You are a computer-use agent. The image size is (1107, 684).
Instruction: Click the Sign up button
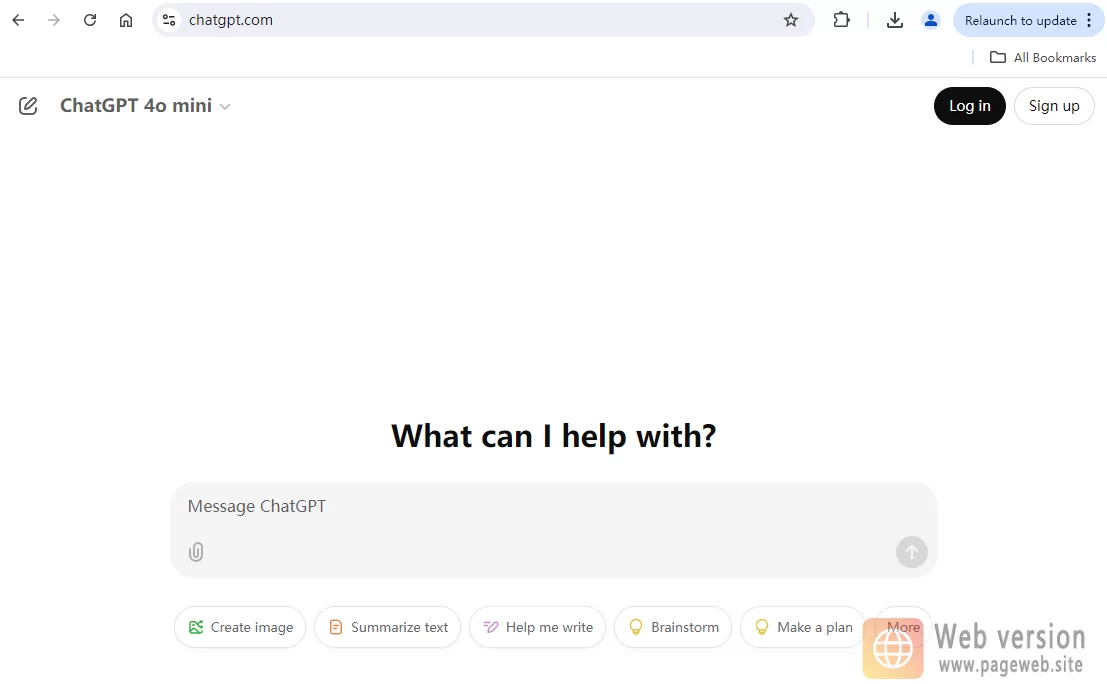pos(1054,106)
